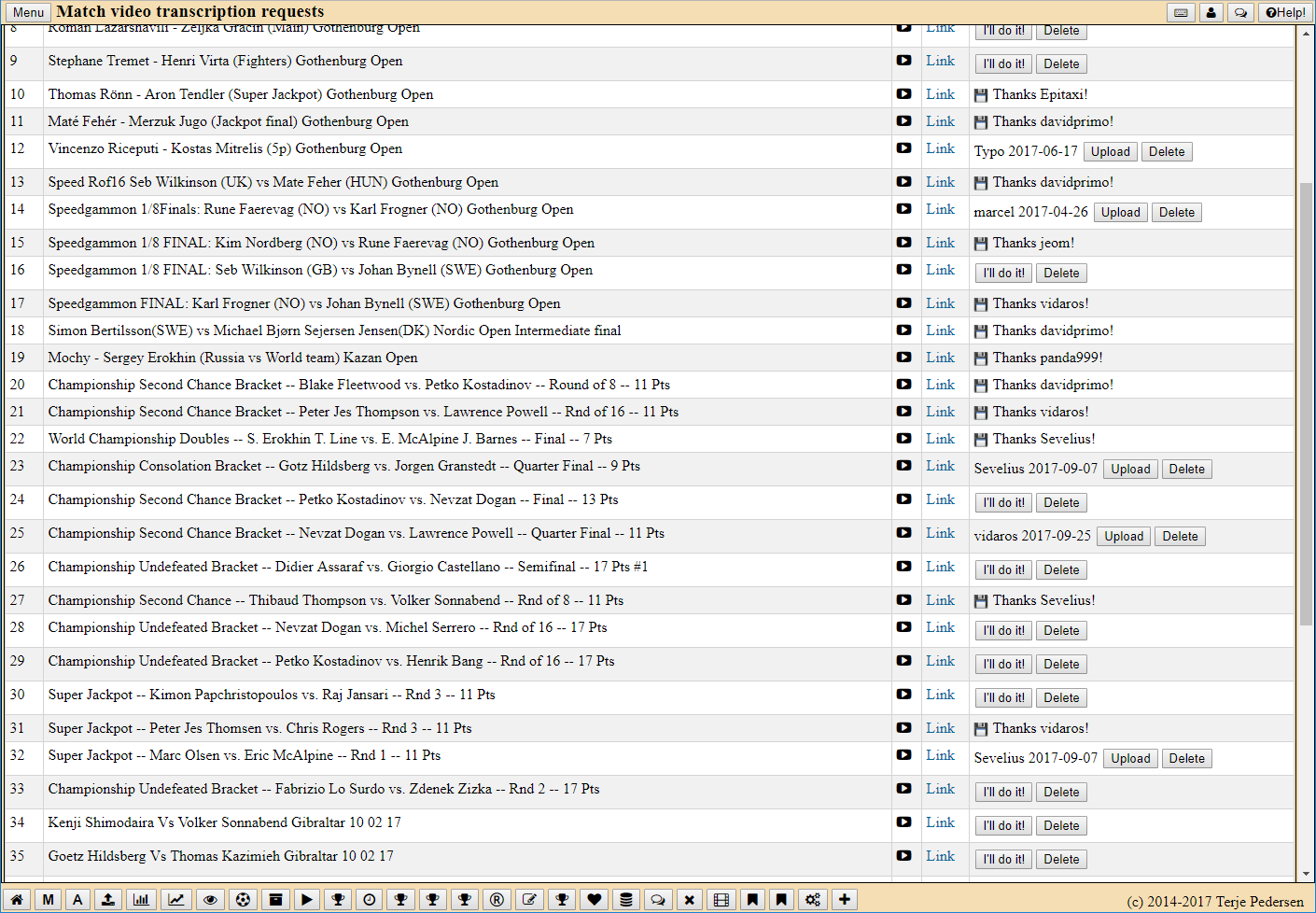Screen dimensions: 1316x913
Task: Upload transcription for Gotz Hildsberg vs. Jorgen Granstedt
Action: coord(1130,470)
